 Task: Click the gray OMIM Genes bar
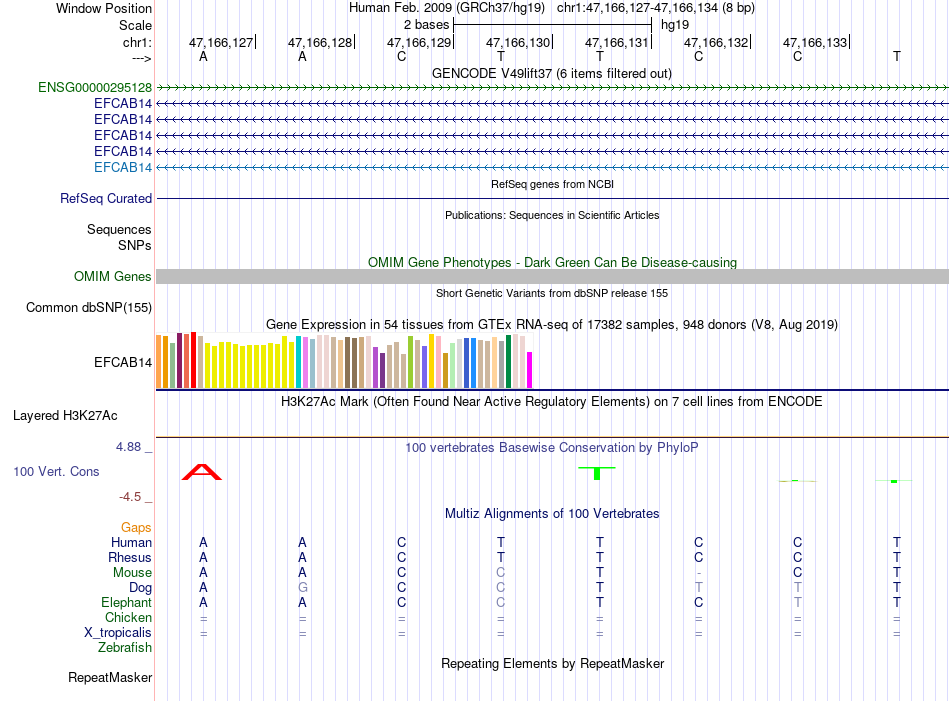click(552, 276)
